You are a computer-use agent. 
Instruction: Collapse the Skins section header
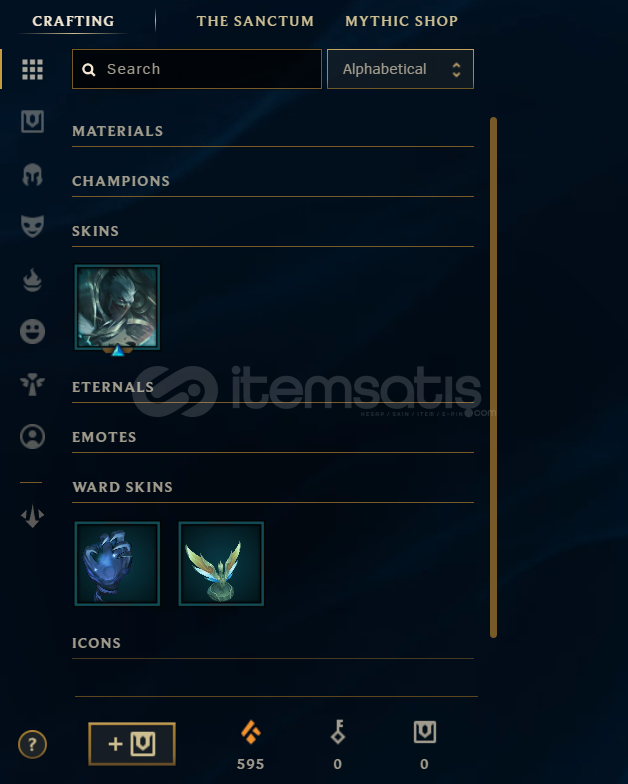(x=273, y=232)
